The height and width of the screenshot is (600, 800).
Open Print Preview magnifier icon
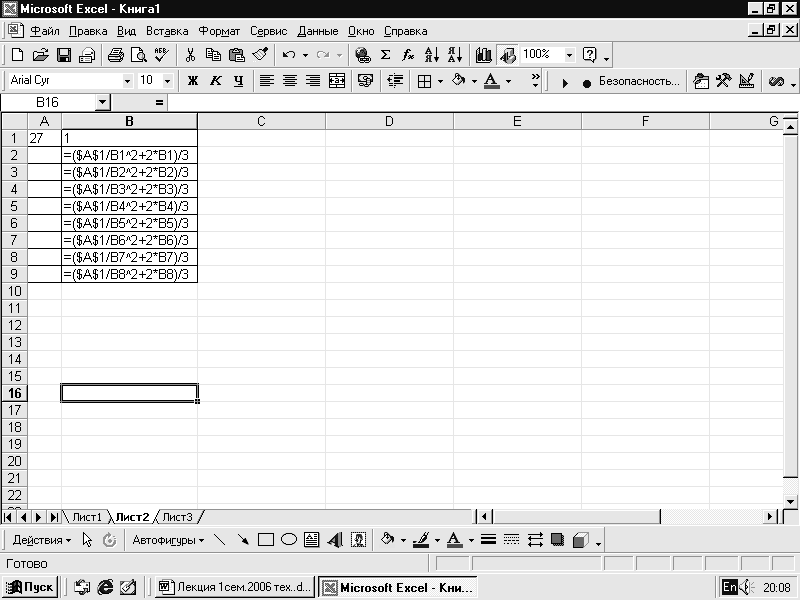pyautogui.click(x=139, y=55)
